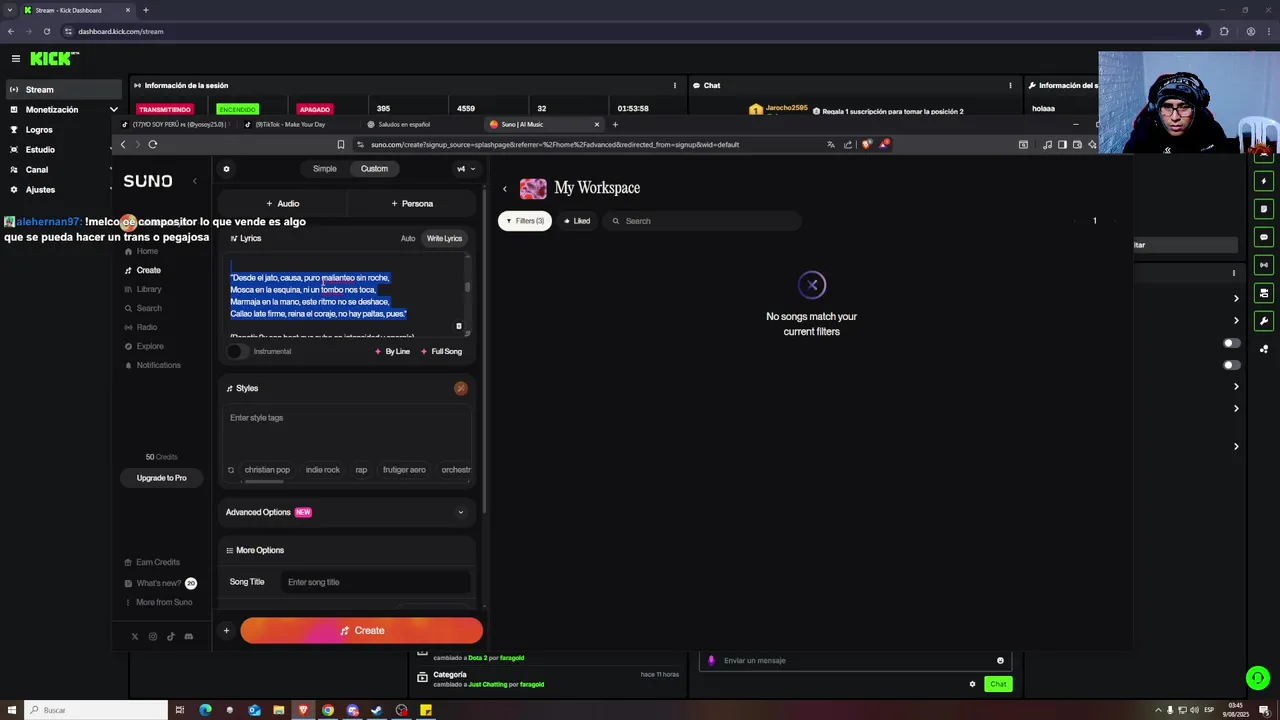The image size is (1280, 720).
Task: Click the translate icon in the Suno address bar
Action: tap(831, 145)
